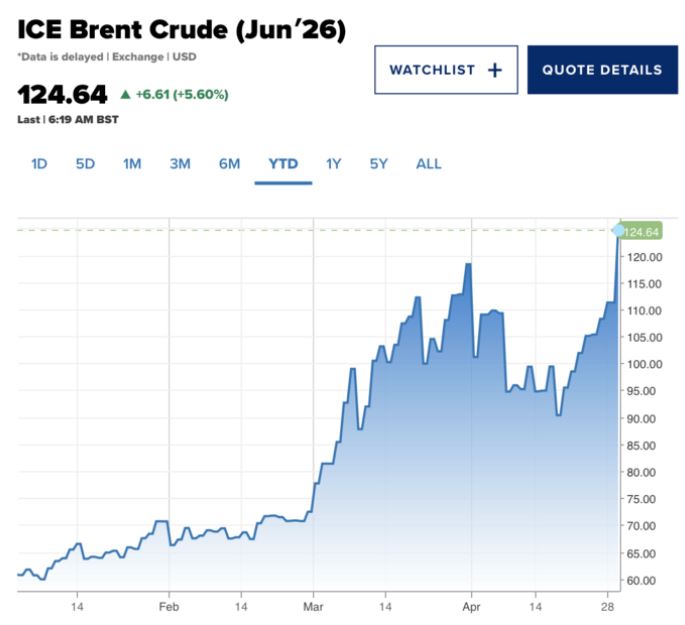The width and height of the screenshot is (685, 625).
Task: Click the Mar label on the date axis
Action: [313, 606]
